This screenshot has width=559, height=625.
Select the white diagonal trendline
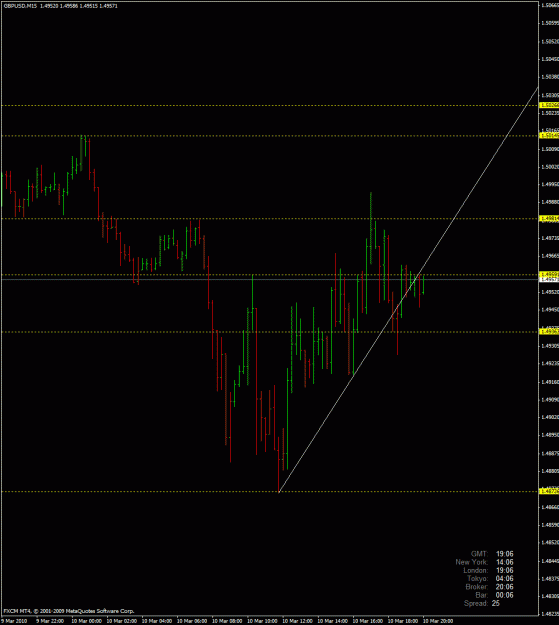[408, 289]
